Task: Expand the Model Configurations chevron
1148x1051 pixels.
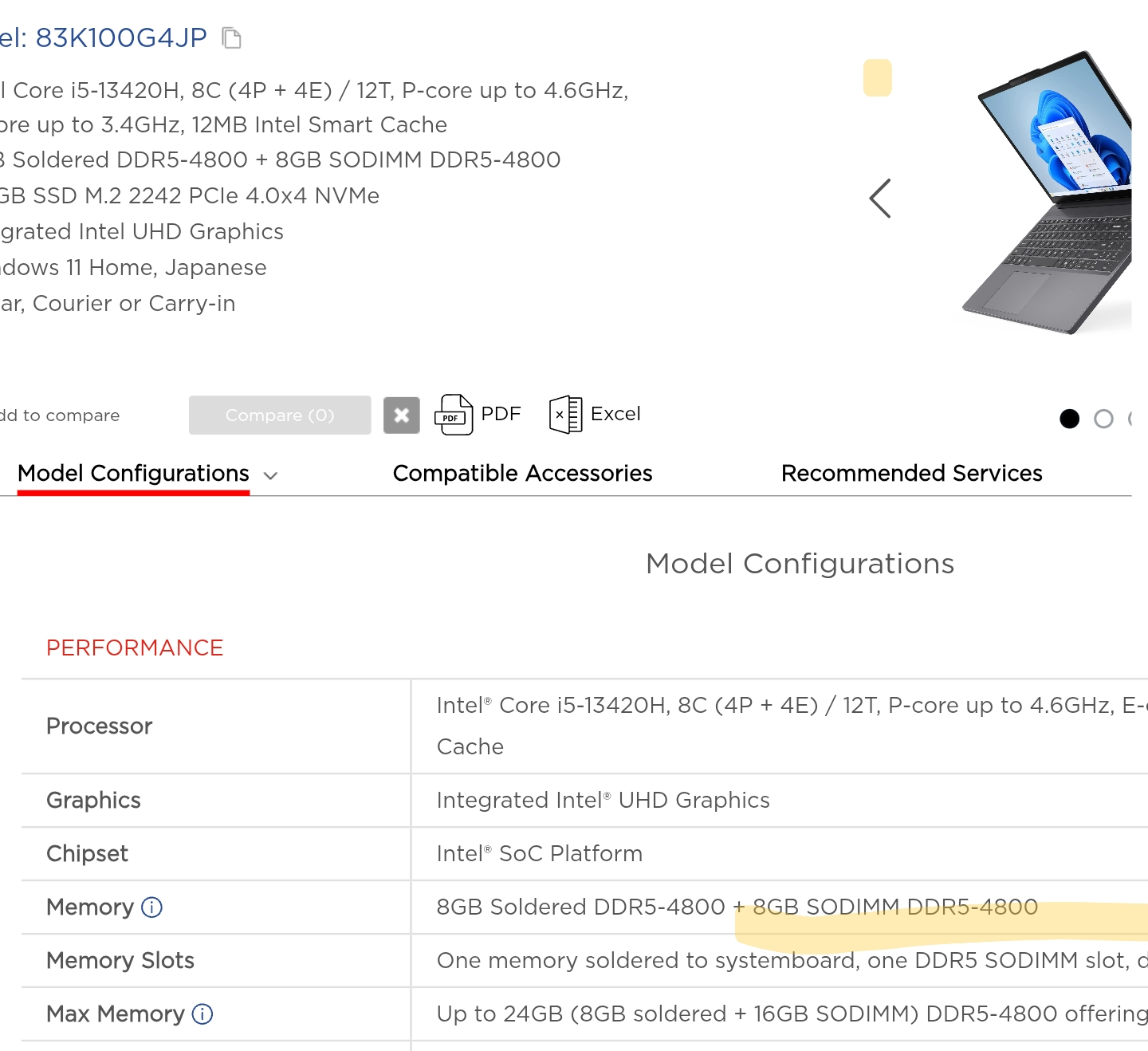Action: (271, 476)
